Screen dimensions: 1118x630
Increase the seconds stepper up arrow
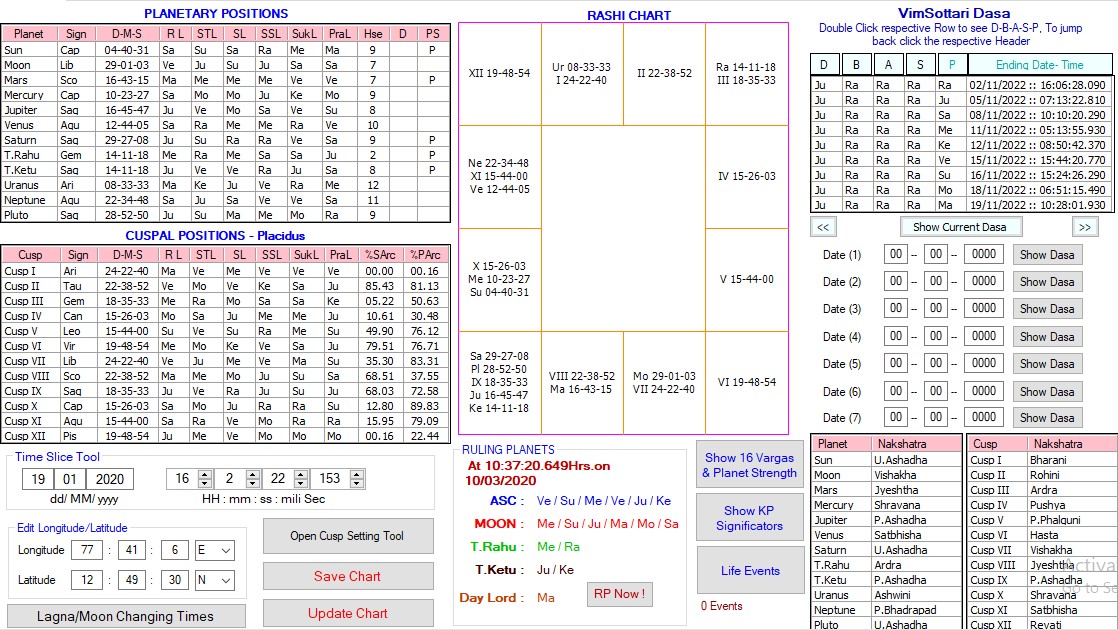(x=301, y=474)
